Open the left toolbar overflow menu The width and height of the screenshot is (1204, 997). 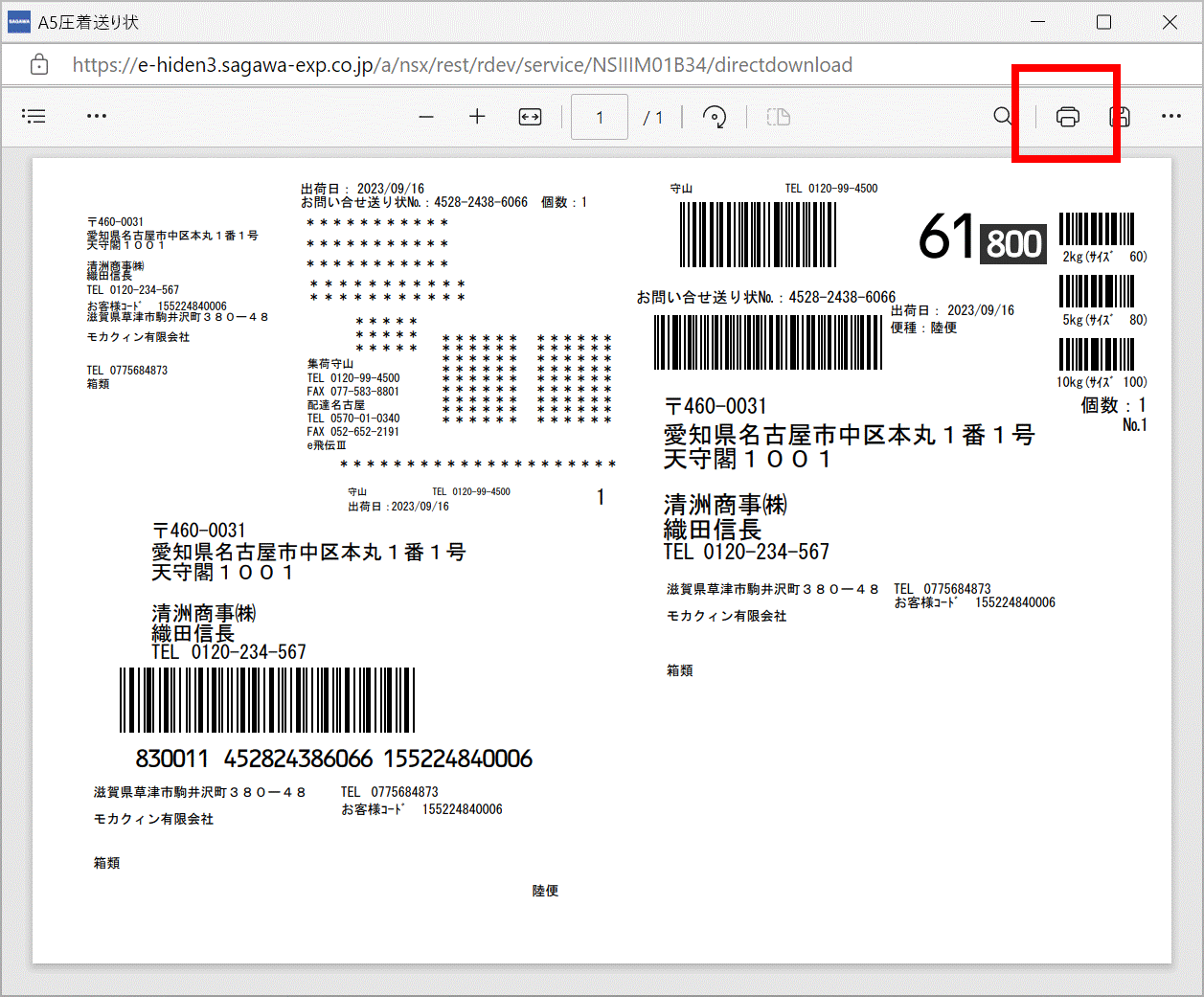pyautogui.click(x=97, y=117)
